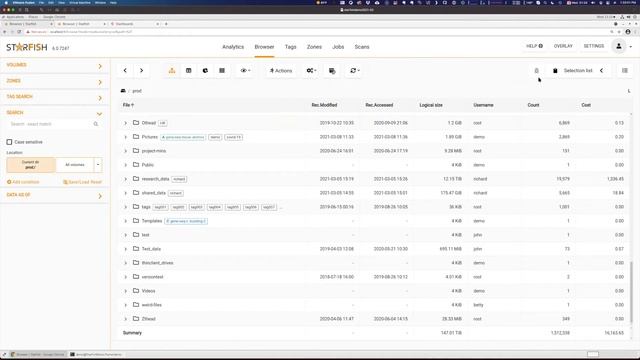Image resolution: width=640 pixels, height=360 pixels.
Task: Enable the Case sensitive checkbox
Action: (9, 142)
